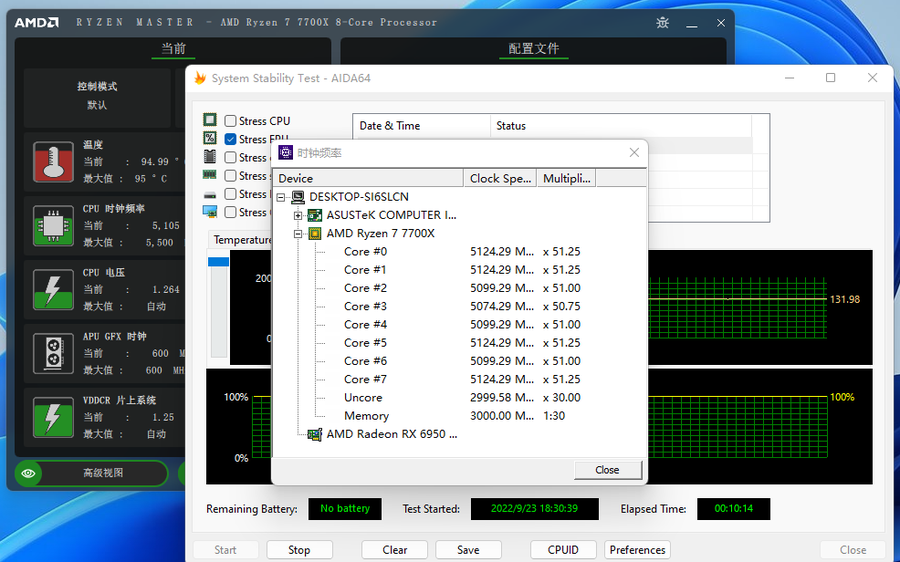Click the CPU clock speed chip icon
This screenshot has width=900, height=562.
click(x=54, y=226)
